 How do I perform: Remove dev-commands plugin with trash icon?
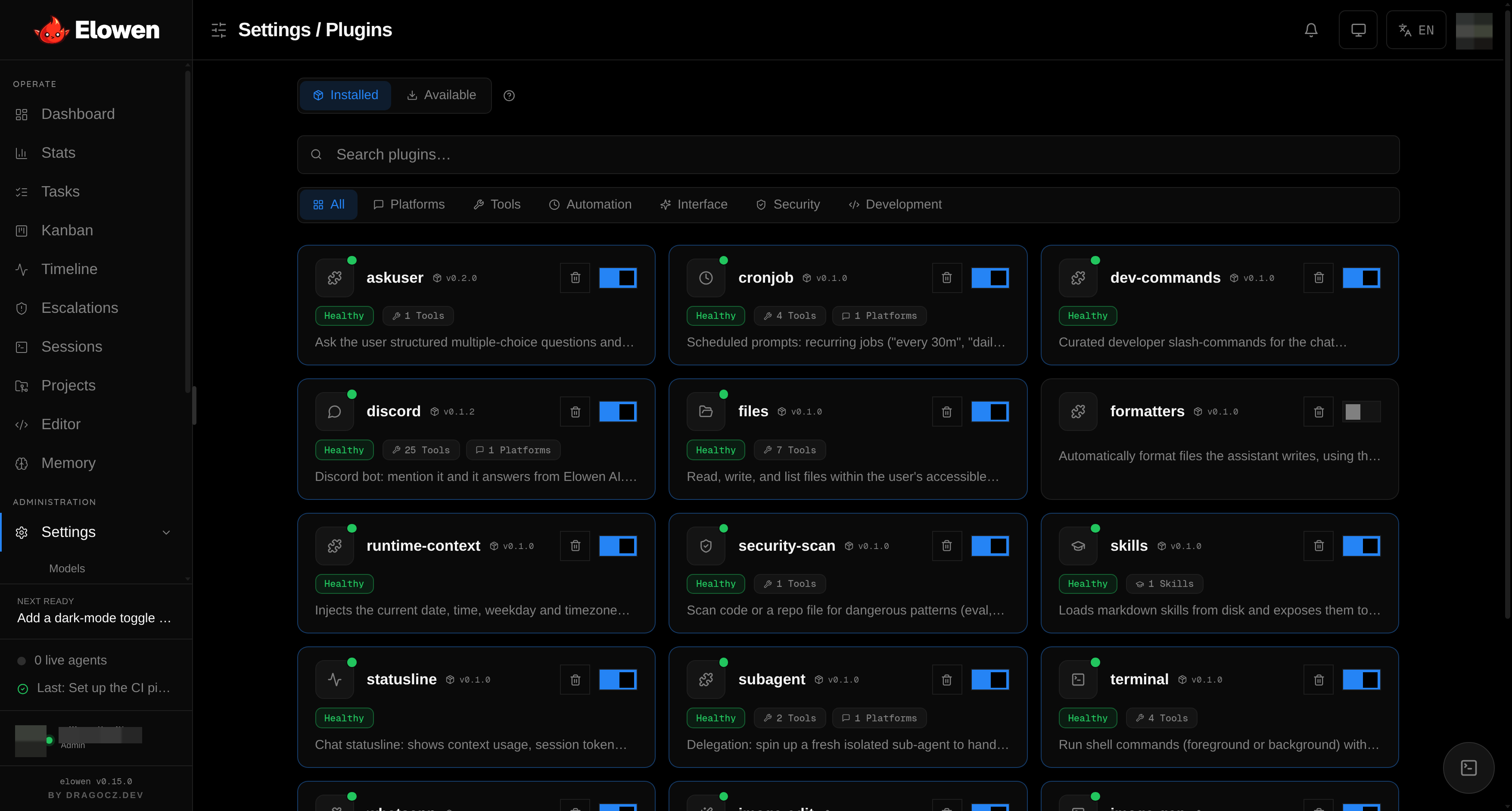click(1318, 278)
